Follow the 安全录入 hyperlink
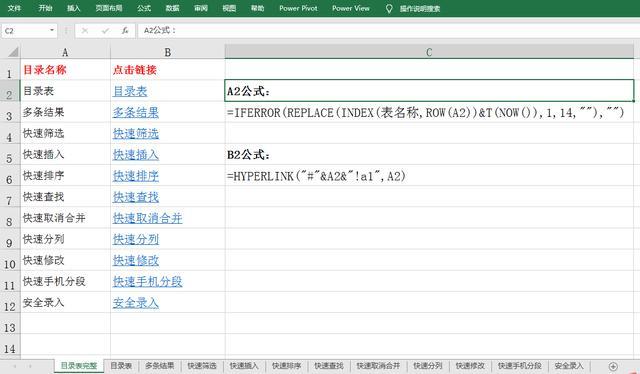 point(136,303)
